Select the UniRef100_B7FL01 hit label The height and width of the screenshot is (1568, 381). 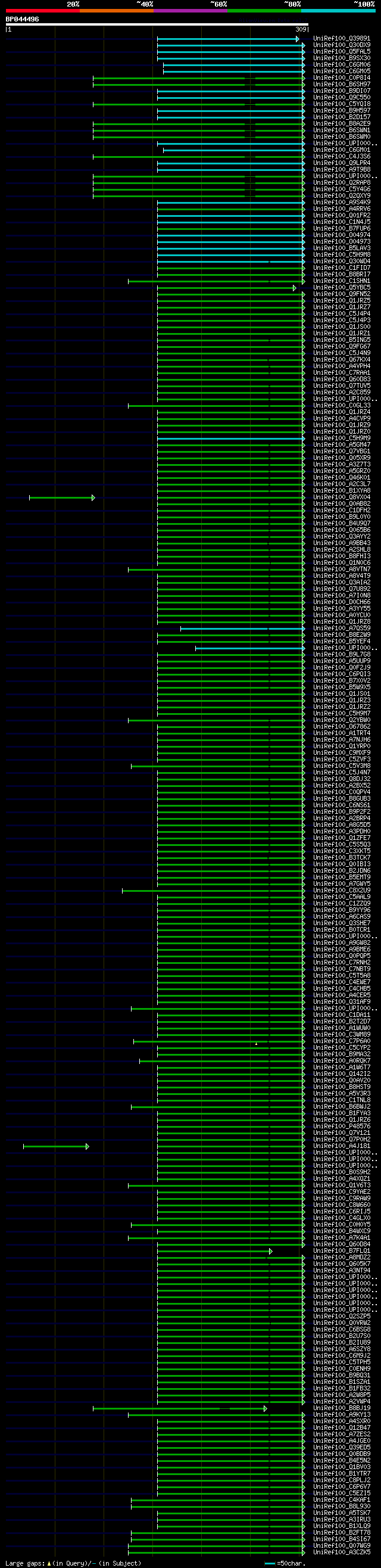(342, 1251)
